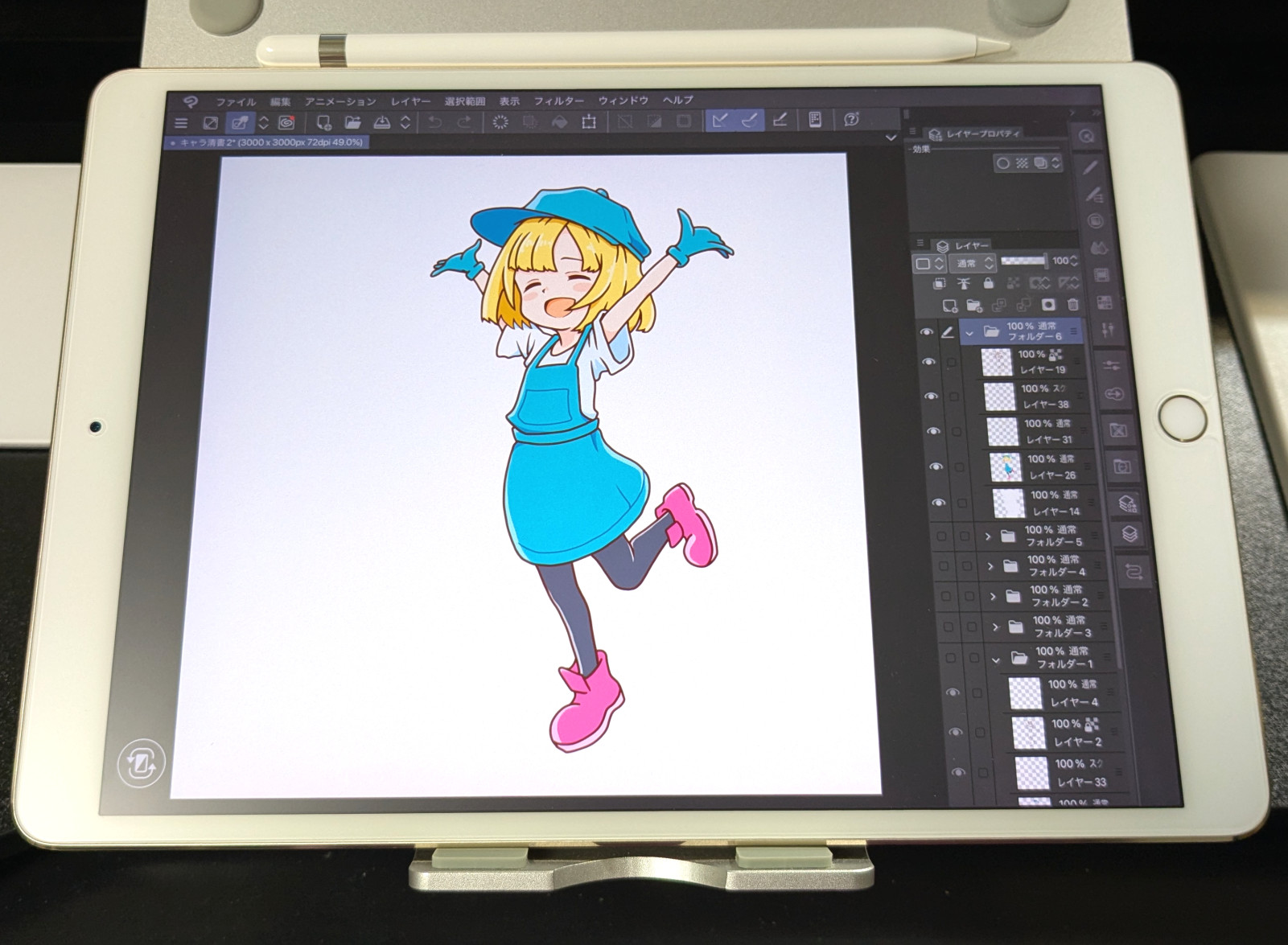Toggle visibility of レイヤー 4

[x=954, y=692]
